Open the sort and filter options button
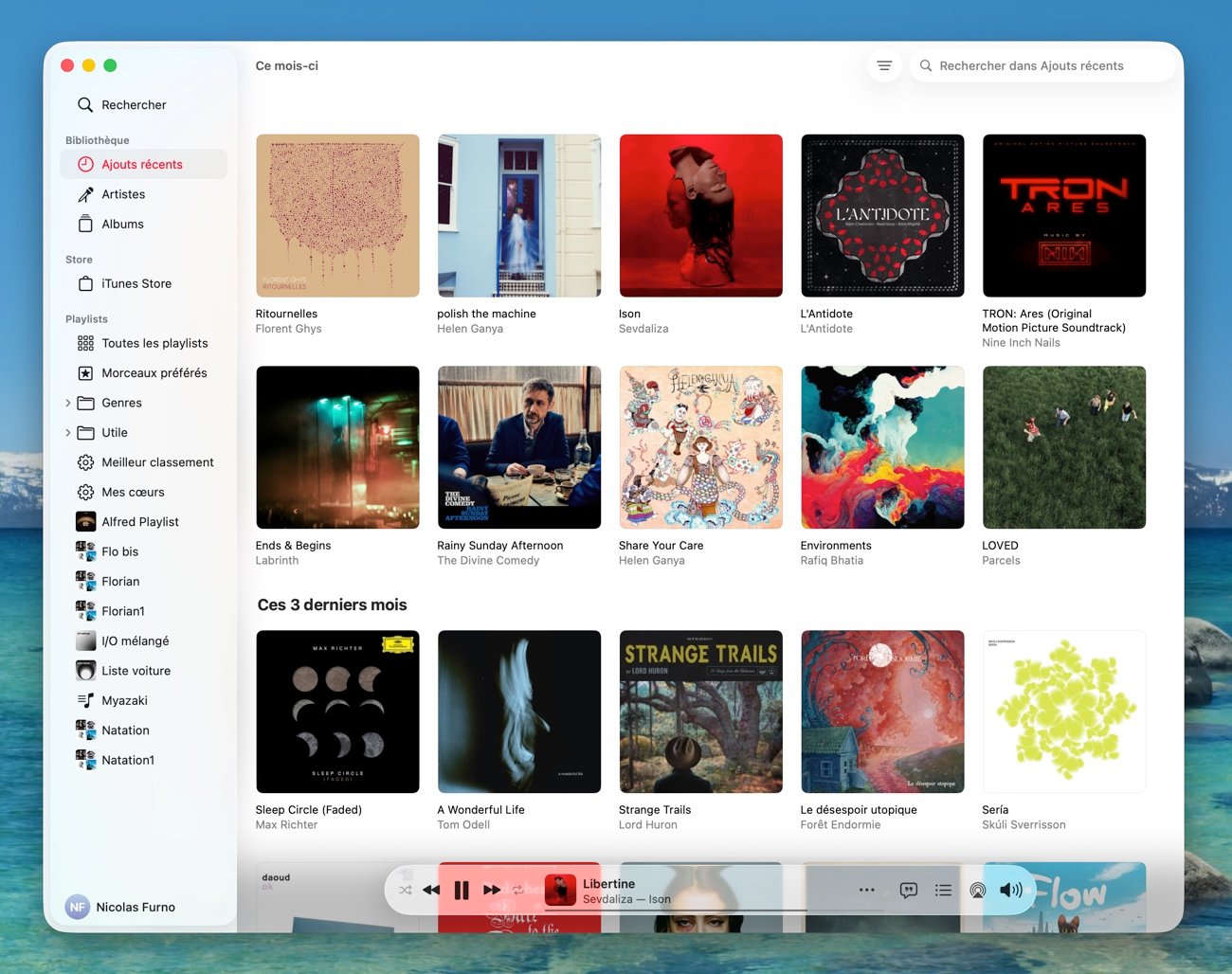Image resolution: width=1232 pixels, height=974 pixels. click(884, 66)
